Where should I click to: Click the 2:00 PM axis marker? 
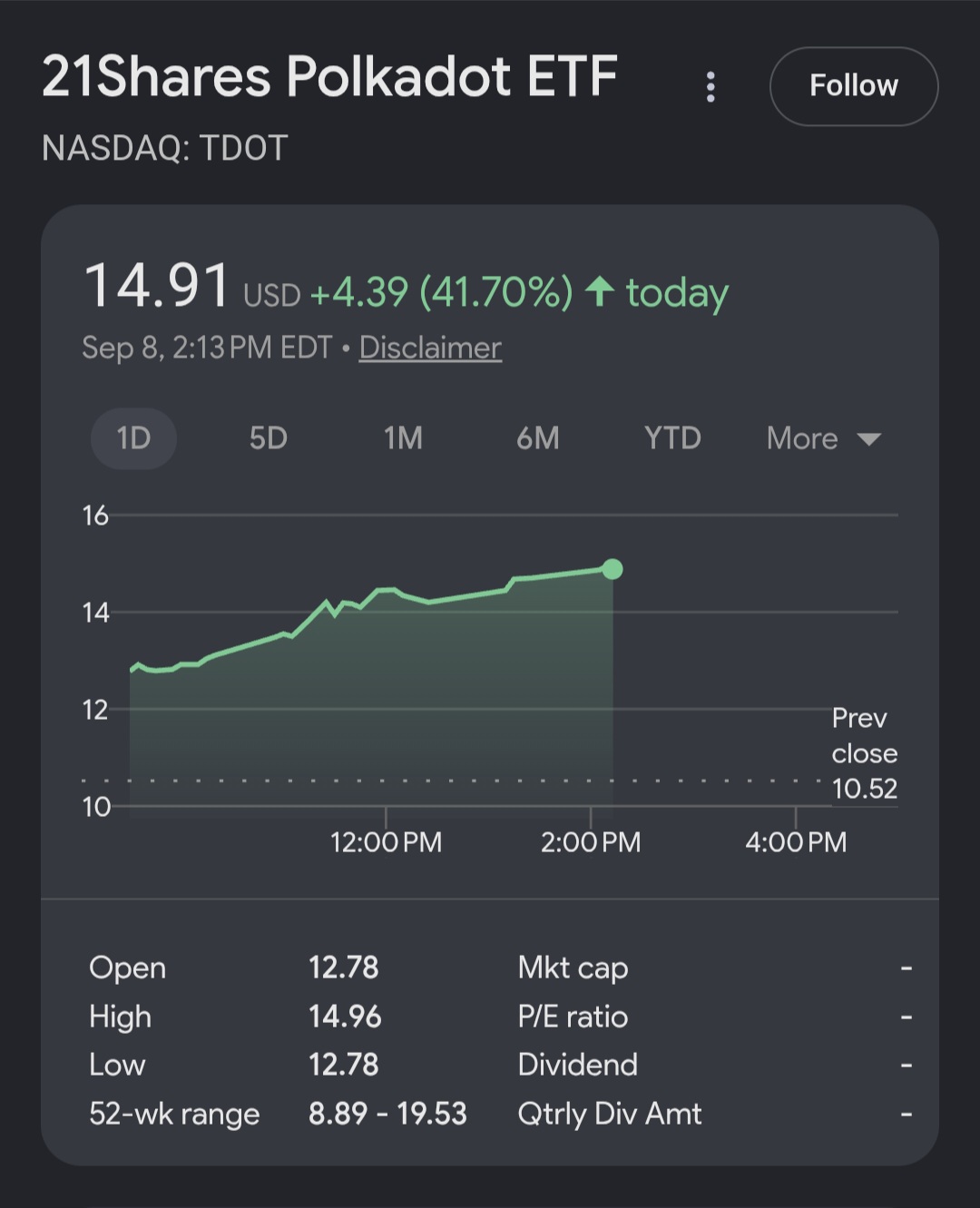(x=591, y=842)
